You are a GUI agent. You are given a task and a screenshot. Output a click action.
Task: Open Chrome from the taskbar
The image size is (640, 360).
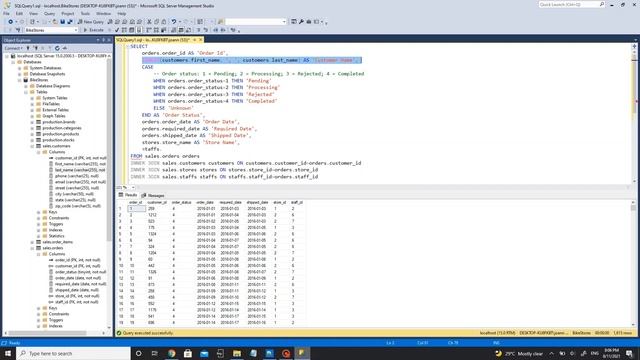tap(171, 353)
